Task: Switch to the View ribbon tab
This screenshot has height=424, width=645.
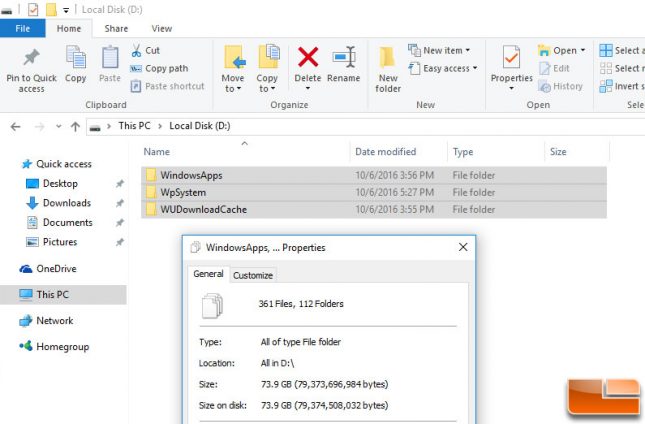Action: 162,28
